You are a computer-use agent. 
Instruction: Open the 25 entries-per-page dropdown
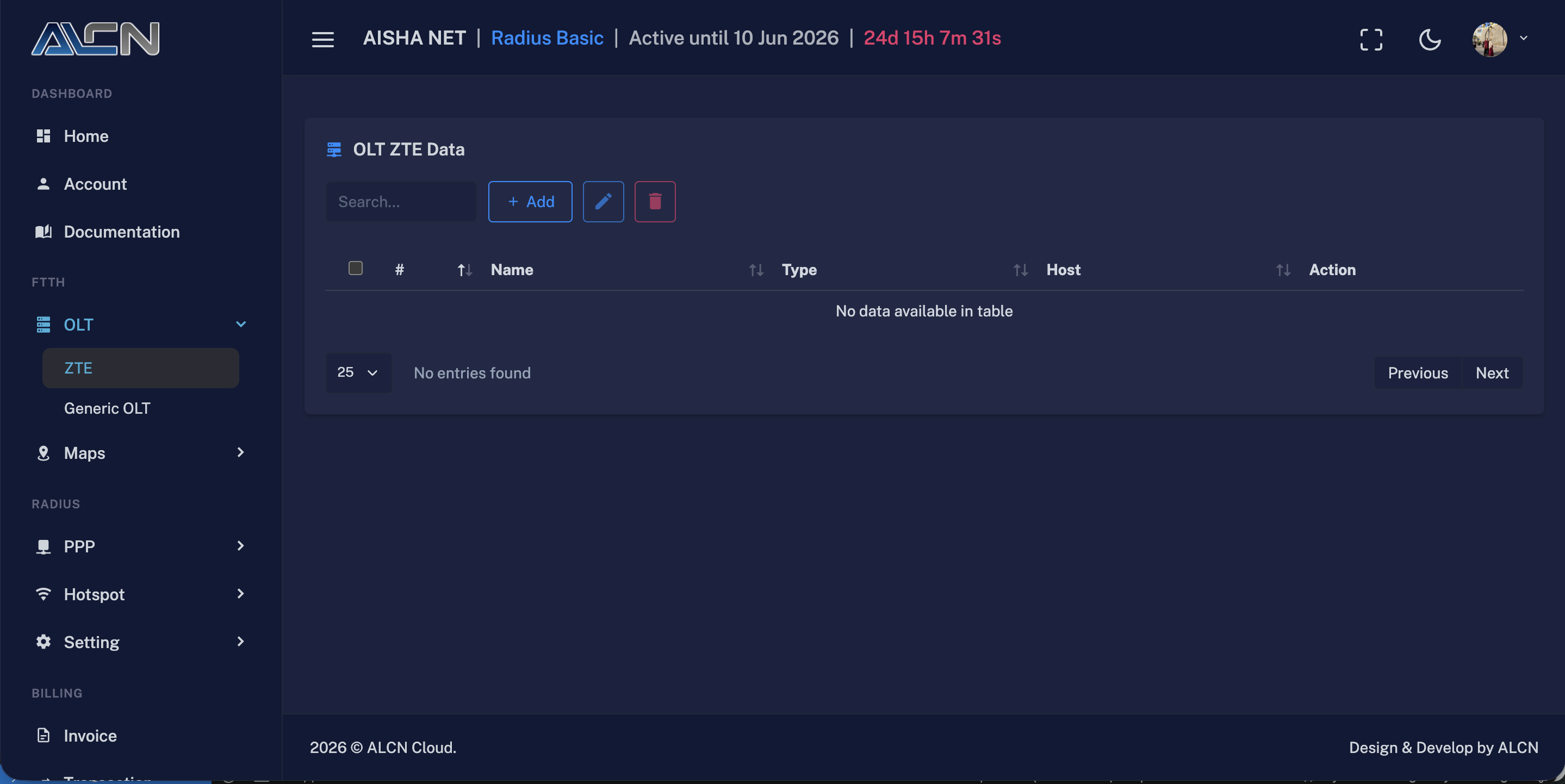pyautogui.click(x=358, y=372)
